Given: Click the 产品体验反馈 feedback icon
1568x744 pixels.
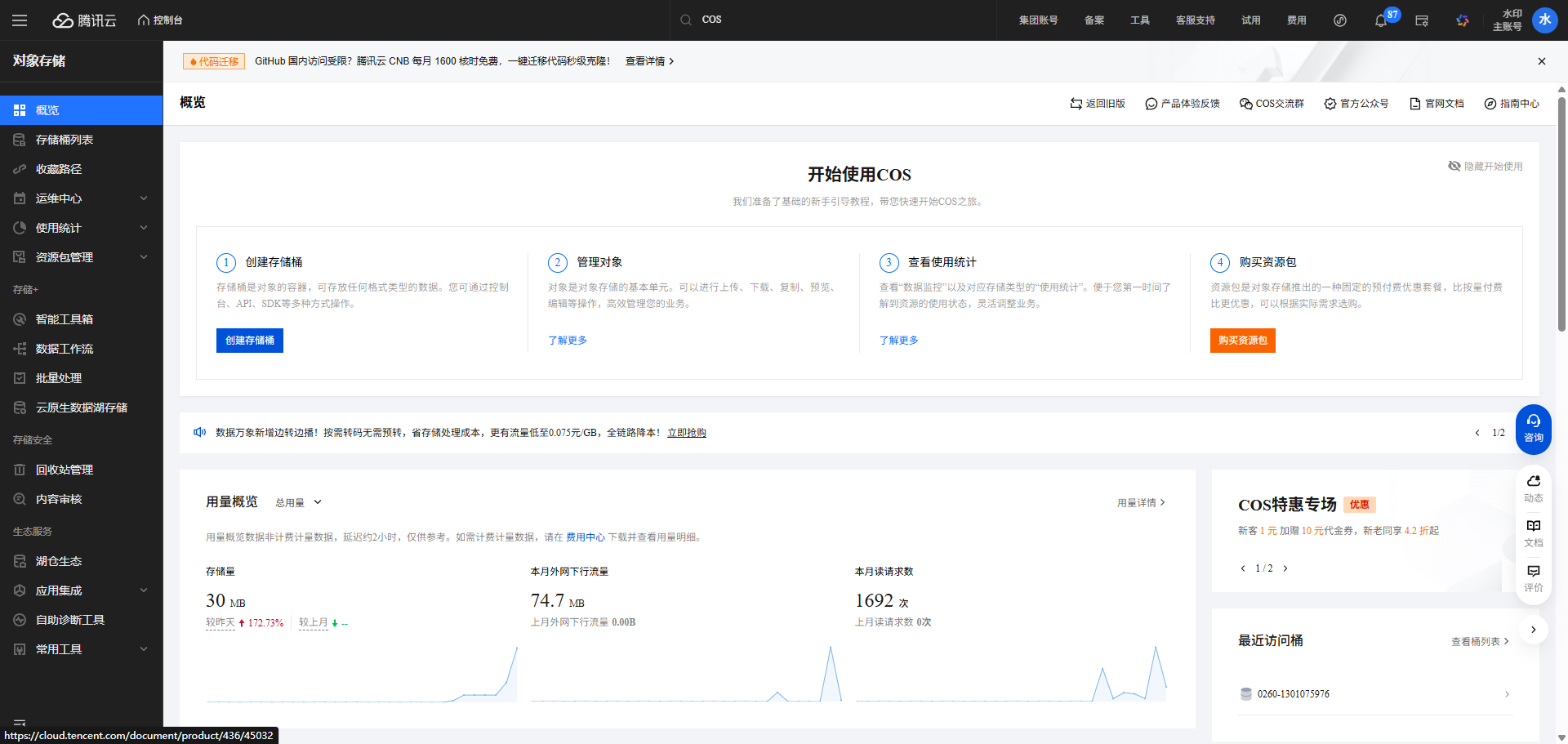Looking at the screenshot, I should [1182, 103].
